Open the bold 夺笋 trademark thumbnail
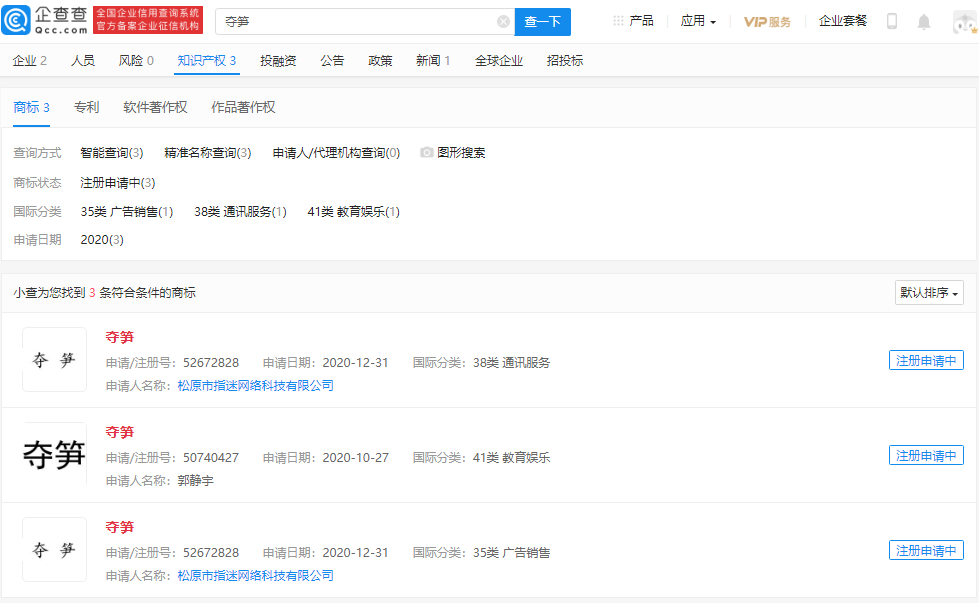 tap(54, 455)
